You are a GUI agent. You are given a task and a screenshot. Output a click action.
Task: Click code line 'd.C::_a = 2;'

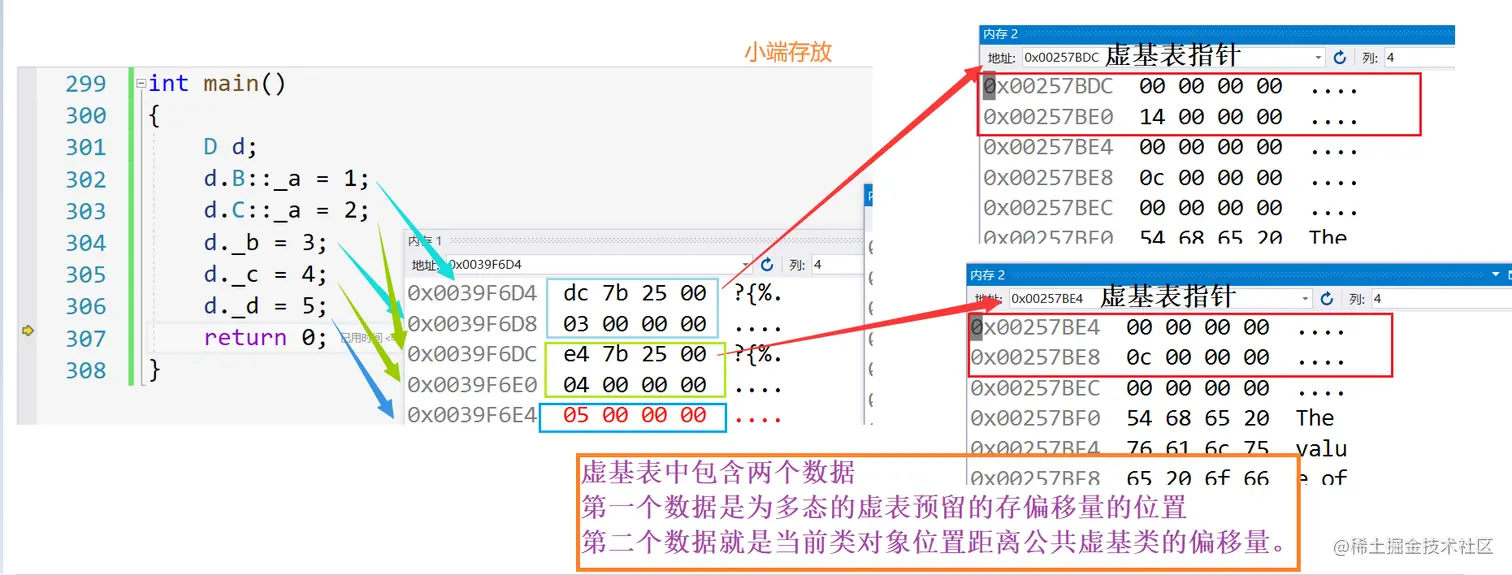287,211
